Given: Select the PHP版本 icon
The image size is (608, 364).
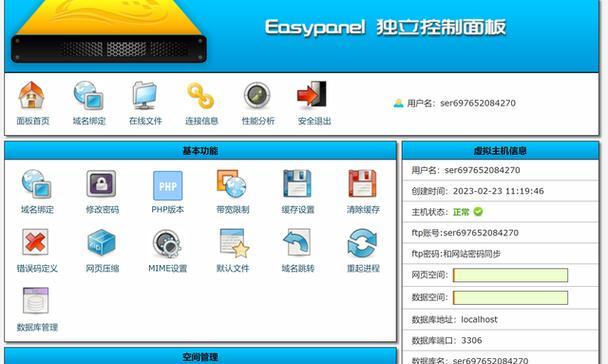Looking at the screenshot, I should click(x=168, y=185).
